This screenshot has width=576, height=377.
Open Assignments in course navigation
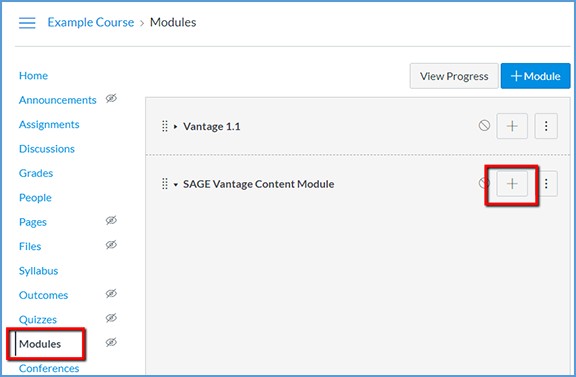49,125
